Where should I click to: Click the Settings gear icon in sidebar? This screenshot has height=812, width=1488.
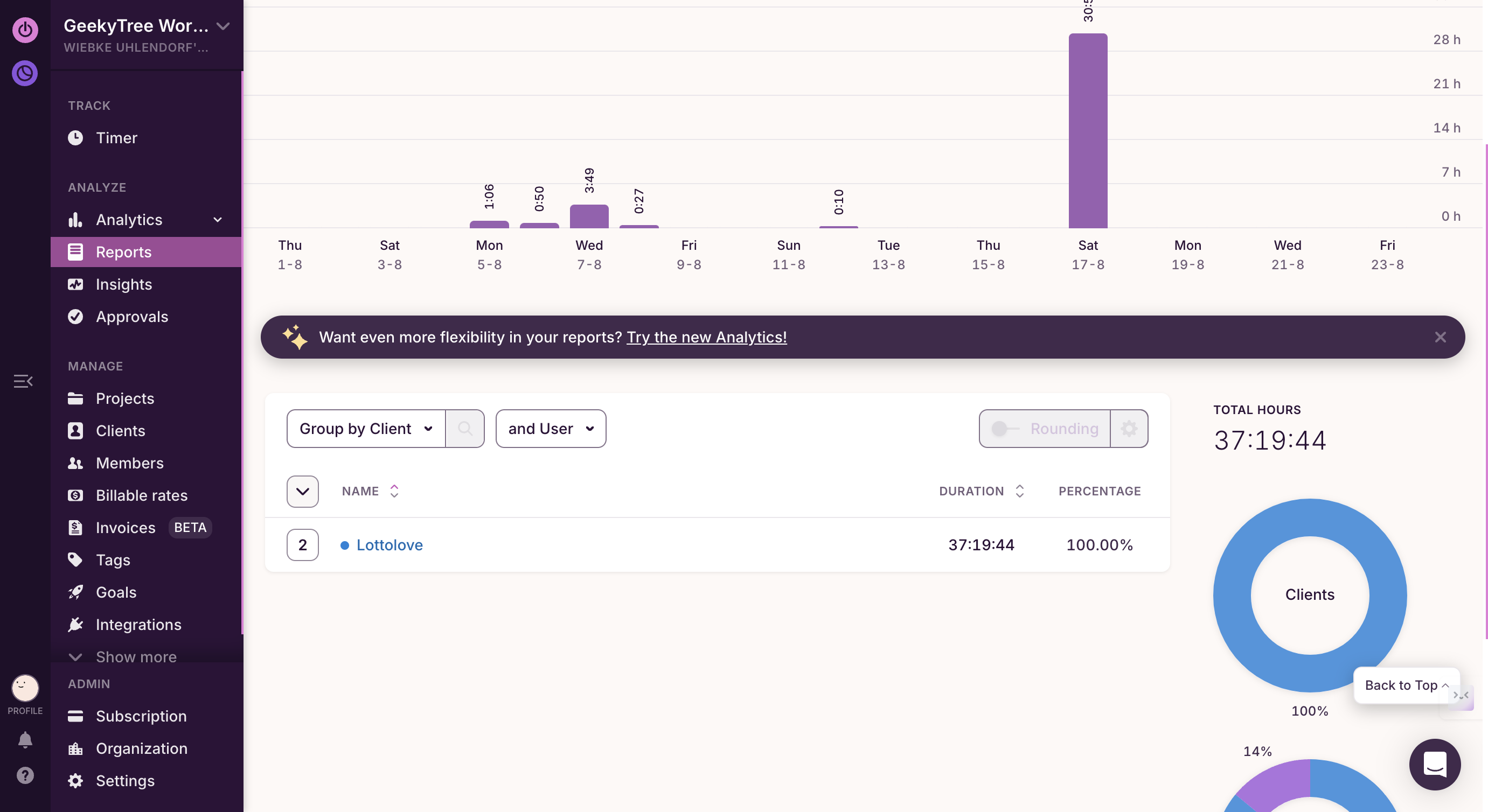pos(75,781)
